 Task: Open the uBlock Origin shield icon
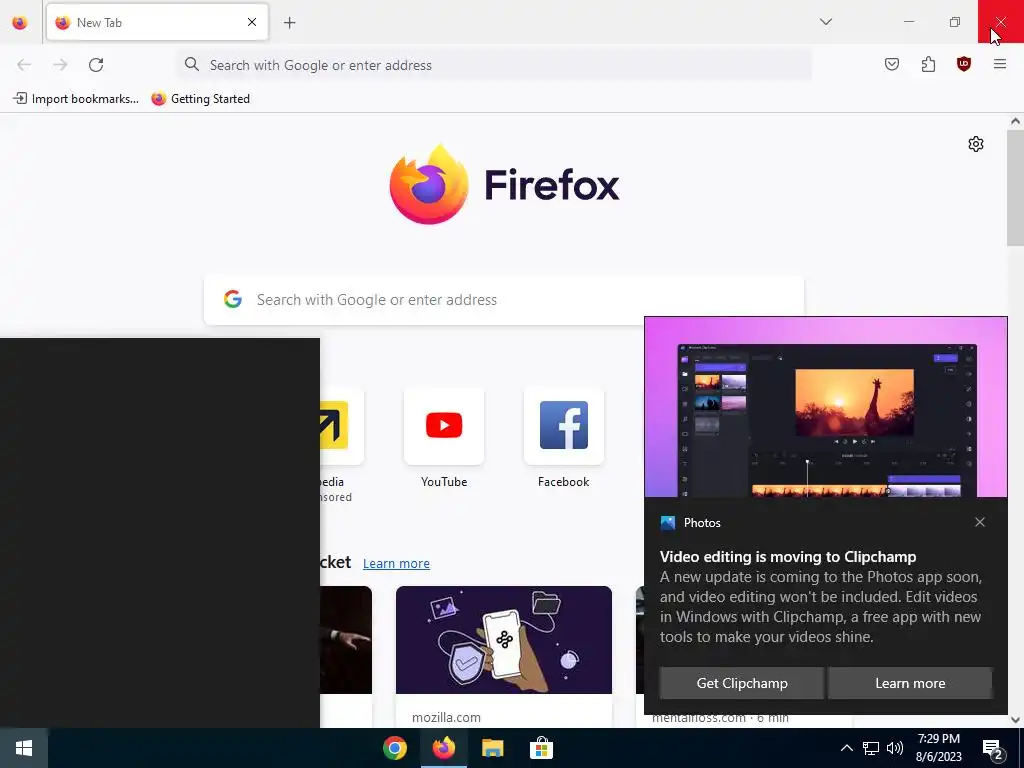coord(964,64)
